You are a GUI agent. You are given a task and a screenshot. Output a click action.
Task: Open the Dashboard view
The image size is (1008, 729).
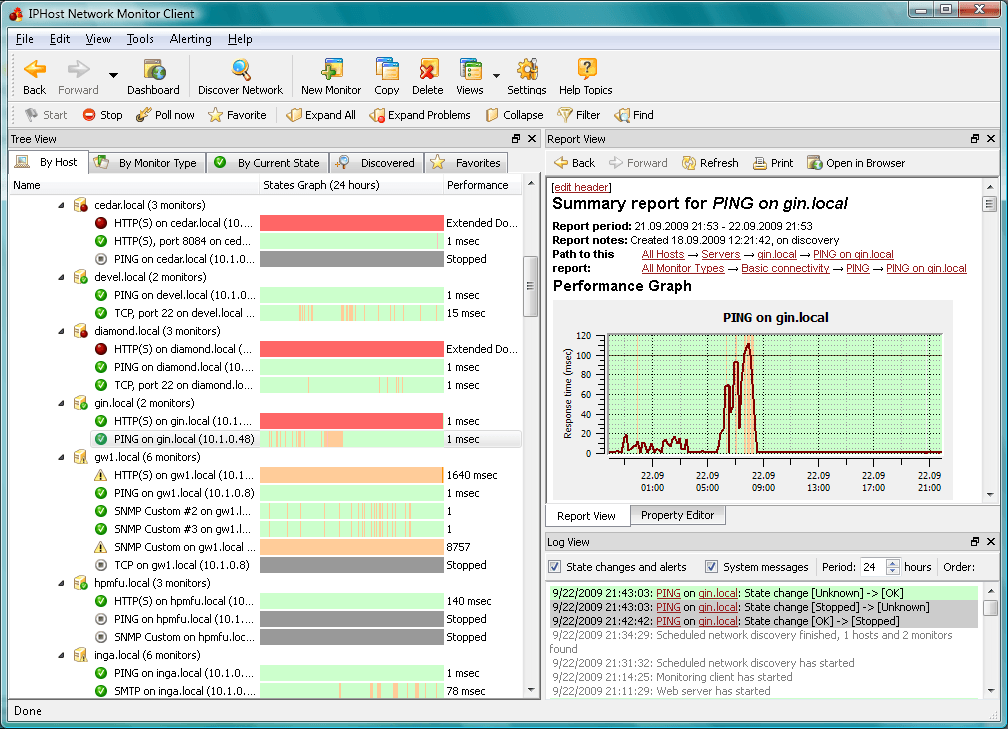[x=153, y=76]
